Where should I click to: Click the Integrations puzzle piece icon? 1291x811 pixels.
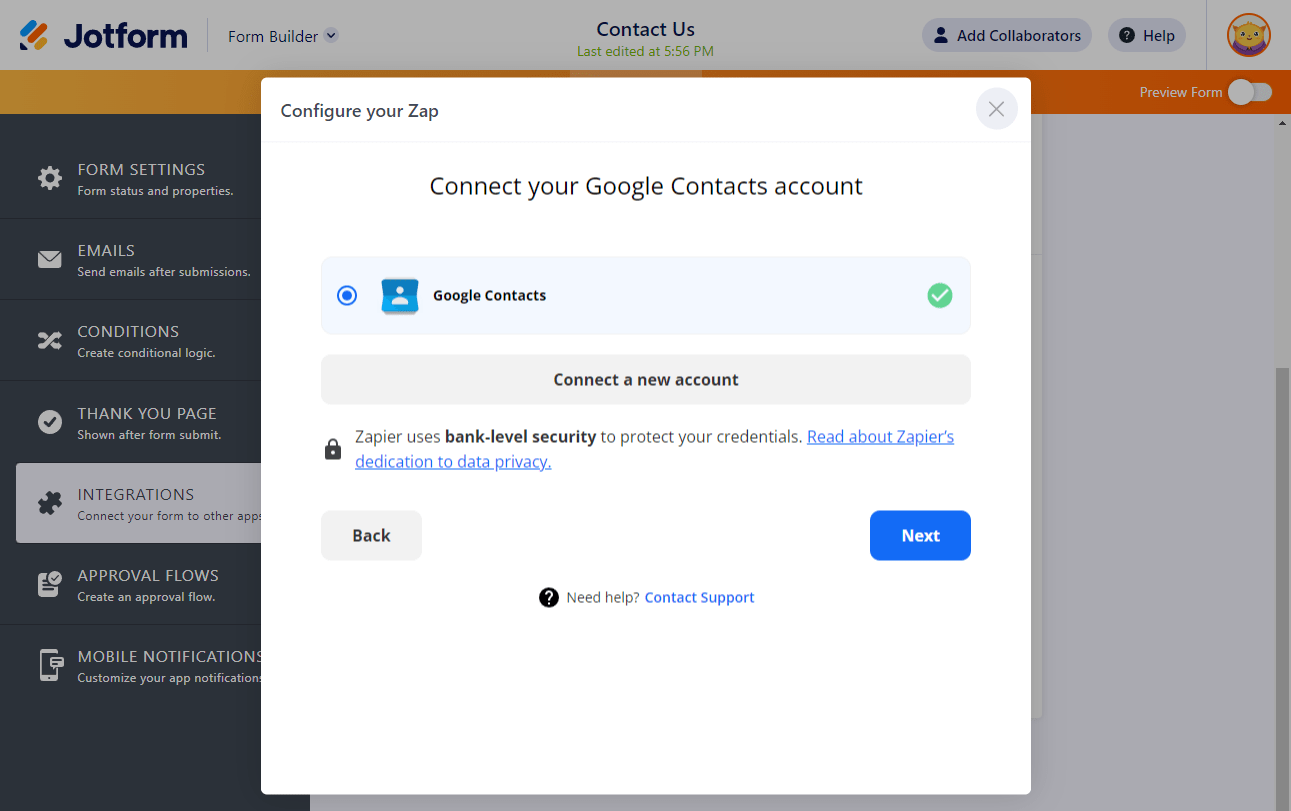[50, 503]
